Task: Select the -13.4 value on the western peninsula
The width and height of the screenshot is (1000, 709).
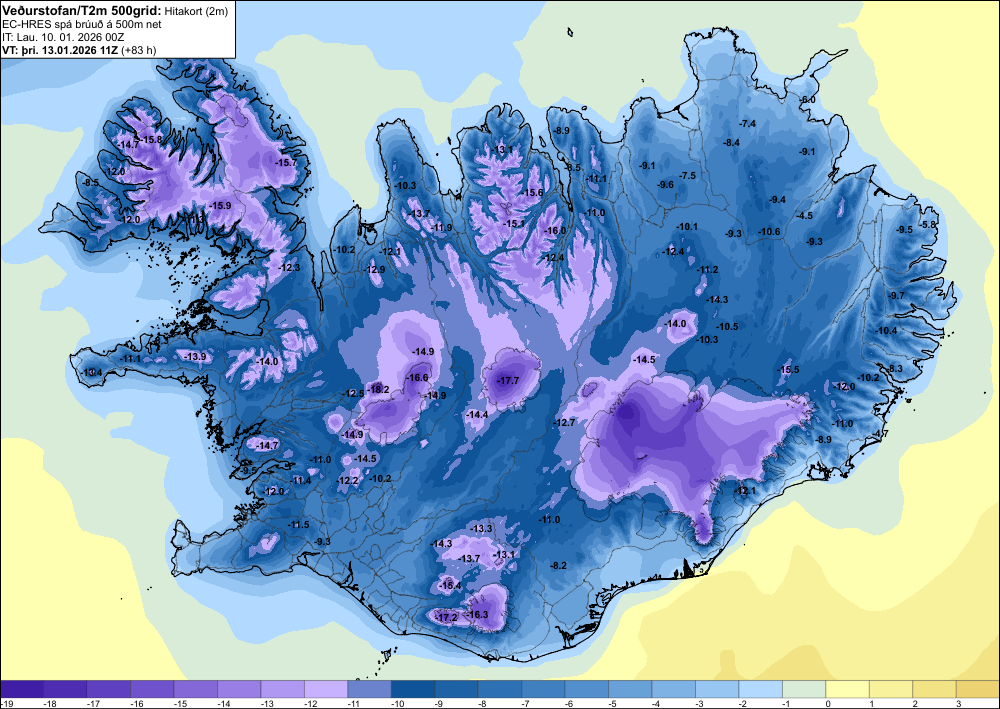Action: 91,372
